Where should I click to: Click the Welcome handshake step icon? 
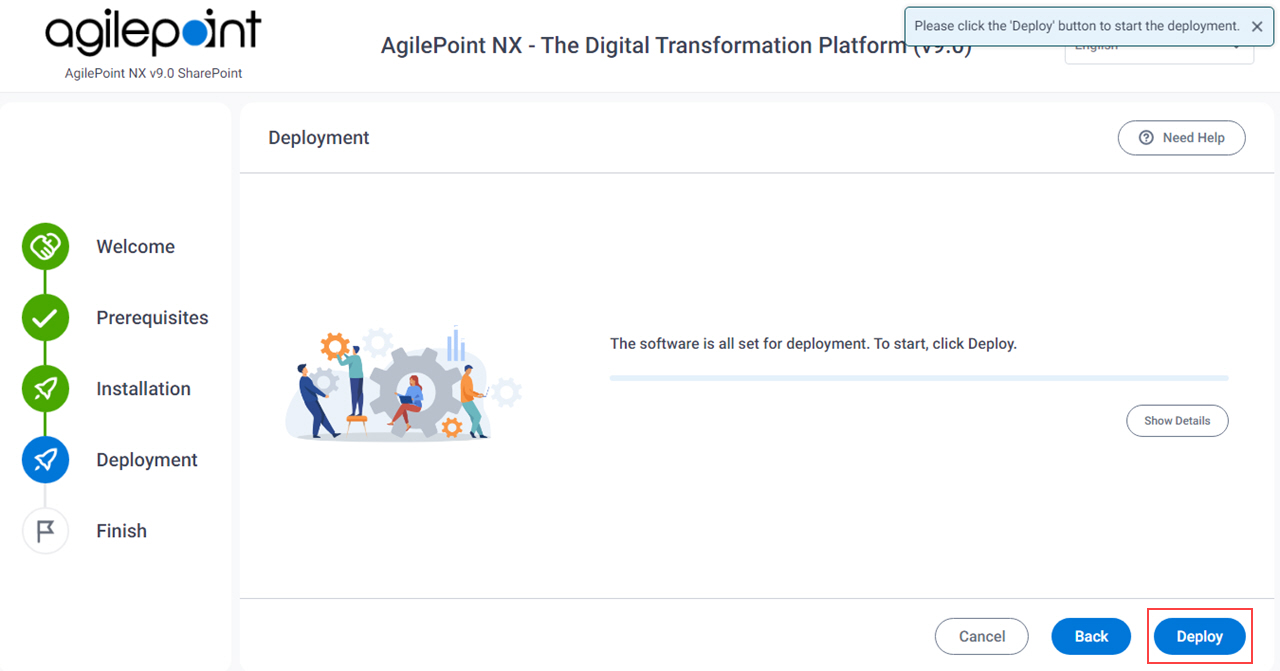45,247
